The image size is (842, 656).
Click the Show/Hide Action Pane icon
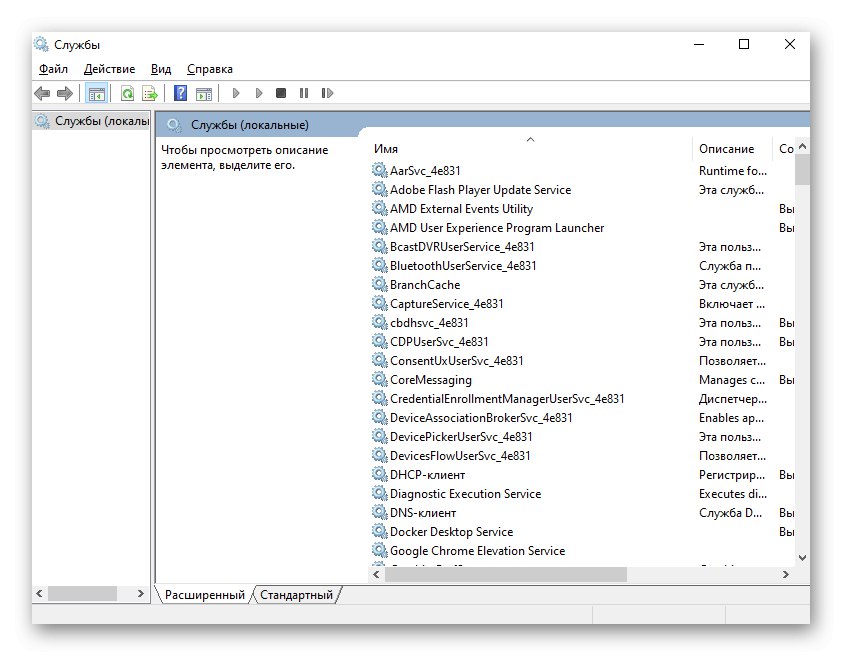[x=204, y=93]
